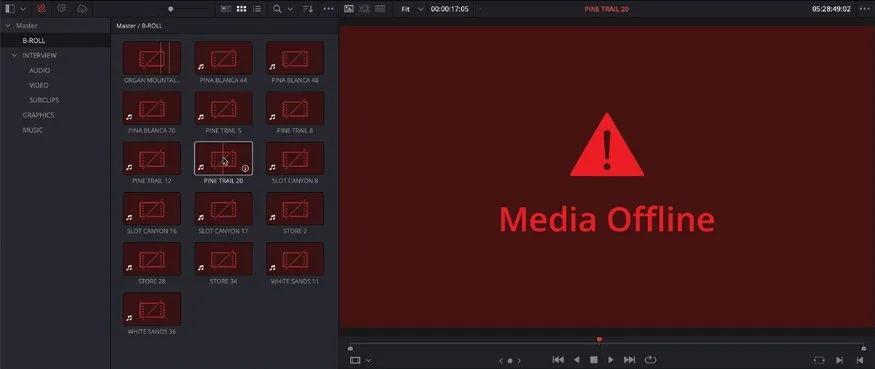Open the SUBCLIPS sub-bin

(44, 100)
